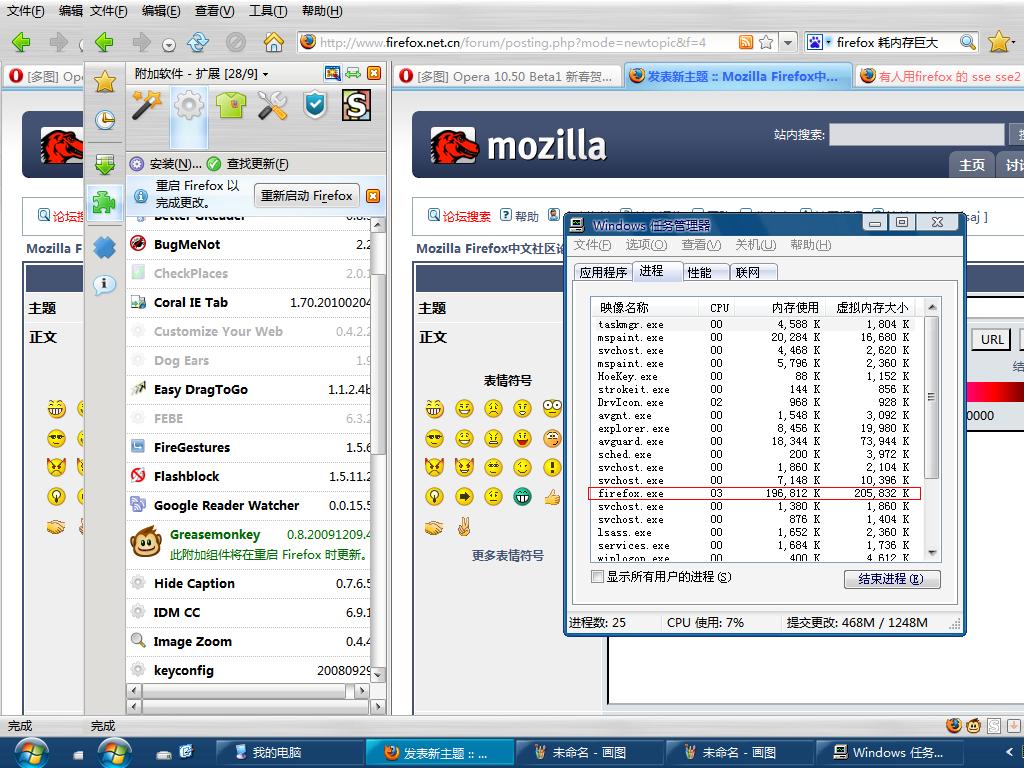The image size is (1024, 768).
Task: Click the Firefox icon in the status bar
Action: pos(953,726)
